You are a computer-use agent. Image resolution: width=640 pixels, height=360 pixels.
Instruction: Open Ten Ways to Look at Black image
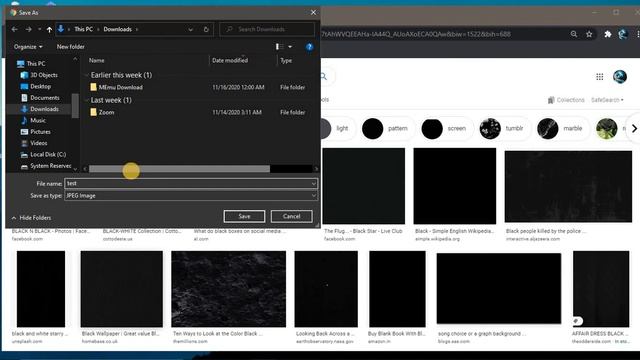point(229,289)
